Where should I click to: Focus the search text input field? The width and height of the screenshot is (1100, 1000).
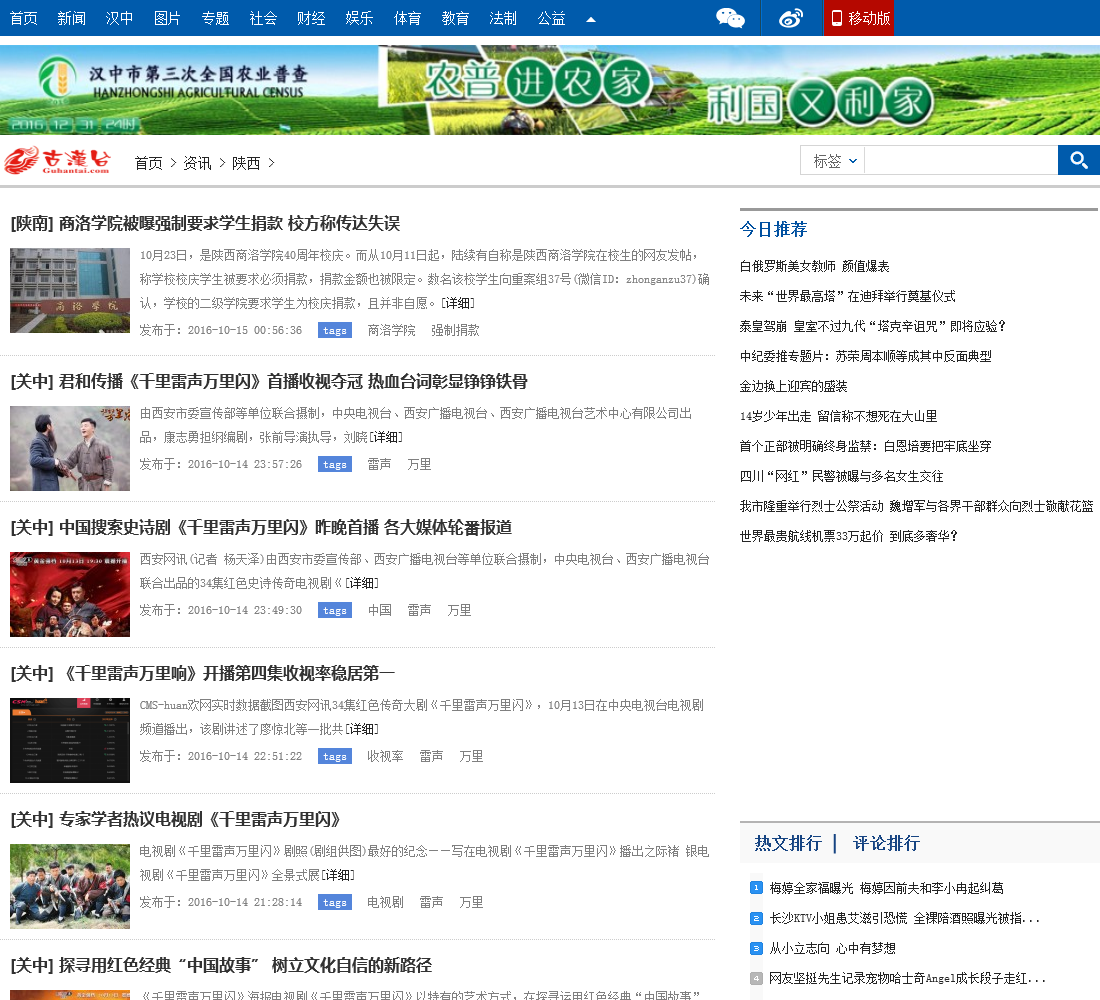[961, 161]
